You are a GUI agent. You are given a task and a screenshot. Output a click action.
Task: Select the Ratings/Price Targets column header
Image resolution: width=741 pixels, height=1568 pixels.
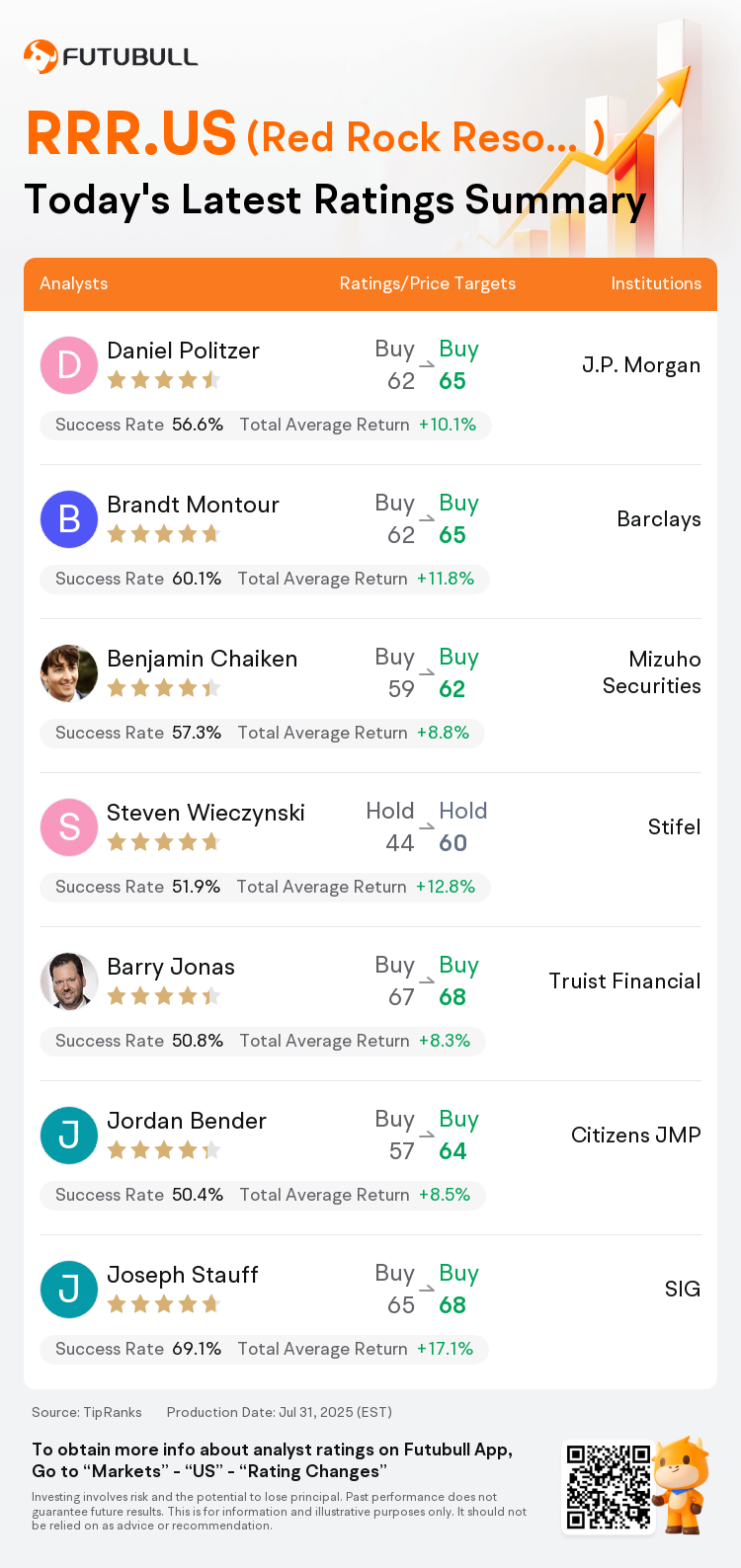[428, 283]
